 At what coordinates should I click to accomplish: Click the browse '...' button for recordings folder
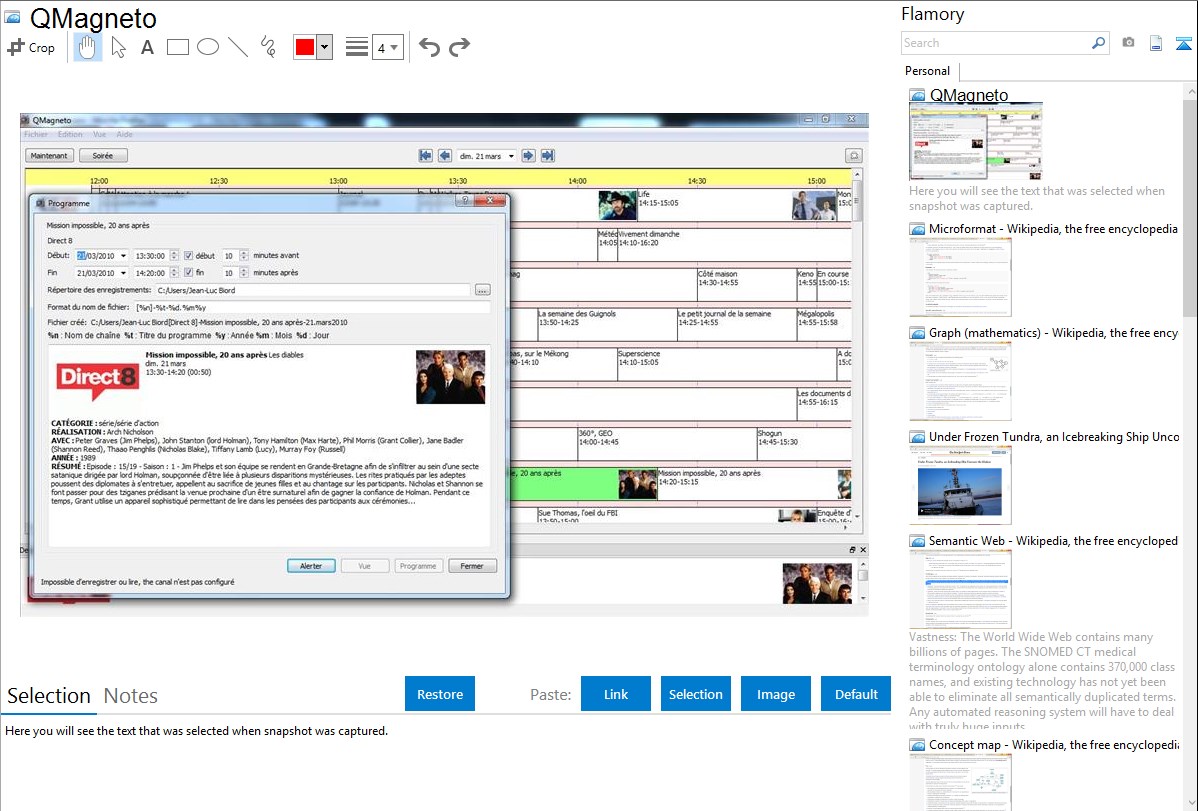tap(482, 290)
